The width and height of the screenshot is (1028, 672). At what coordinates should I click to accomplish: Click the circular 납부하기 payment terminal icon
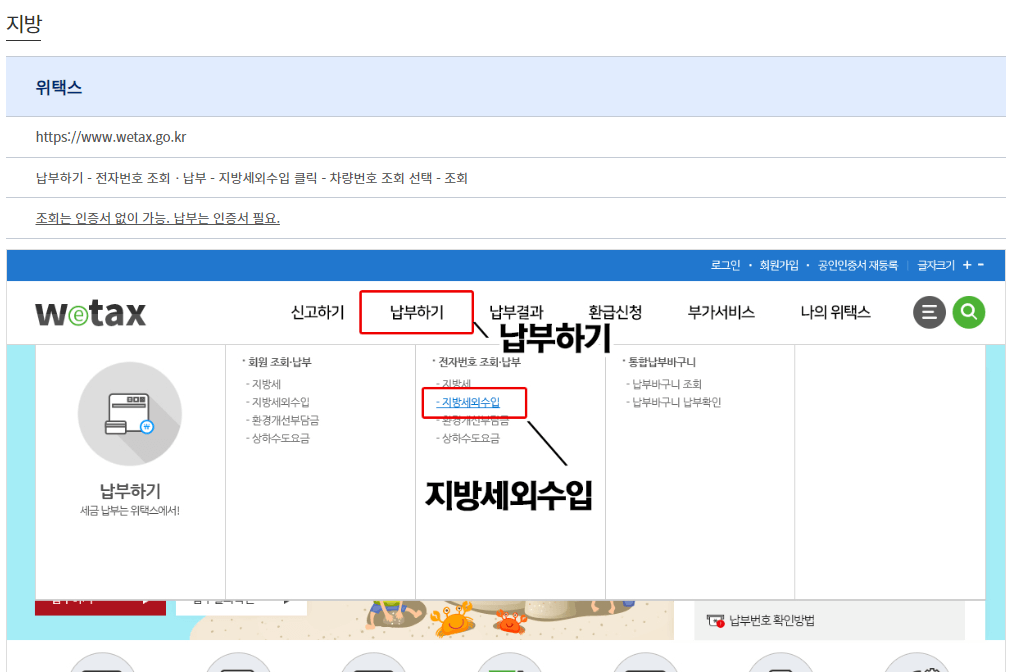click(130, 414)
